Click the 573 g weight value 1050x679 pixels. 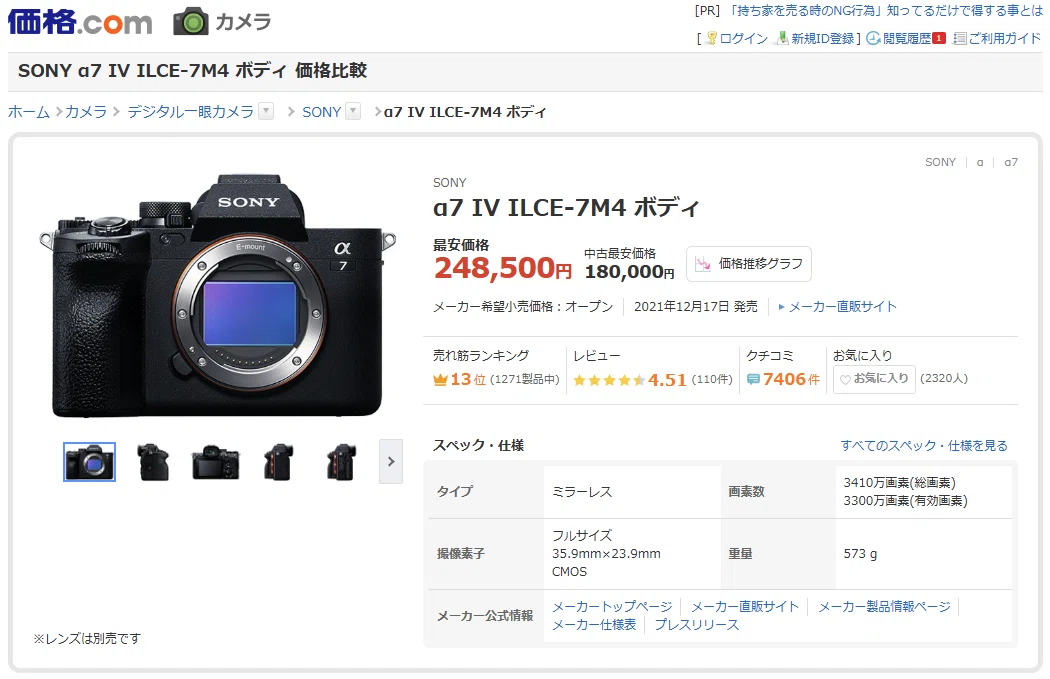(x=860, y=554)
